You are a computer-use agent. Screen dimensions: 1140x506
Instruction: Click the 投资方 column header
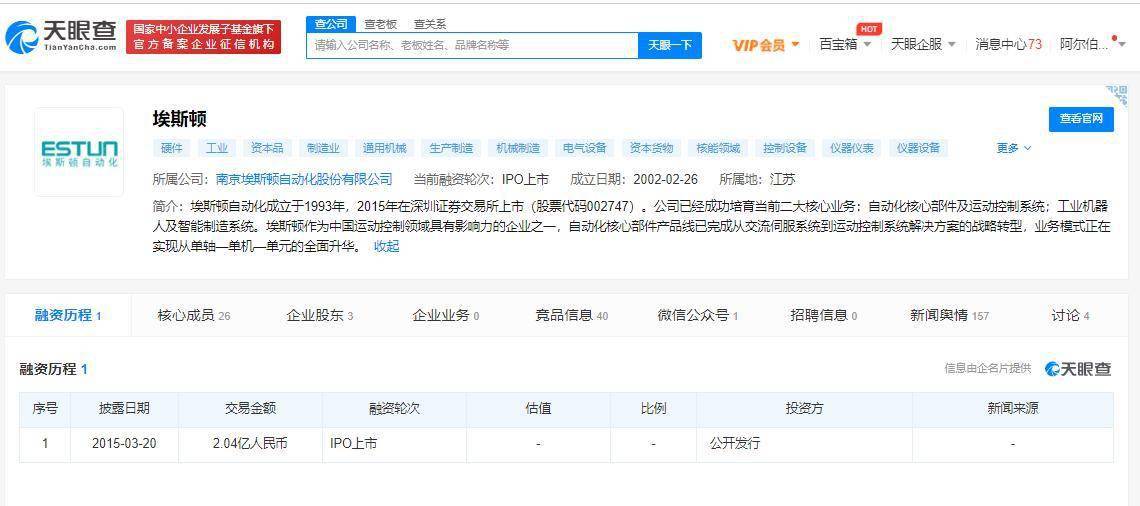tap(804, 409)
